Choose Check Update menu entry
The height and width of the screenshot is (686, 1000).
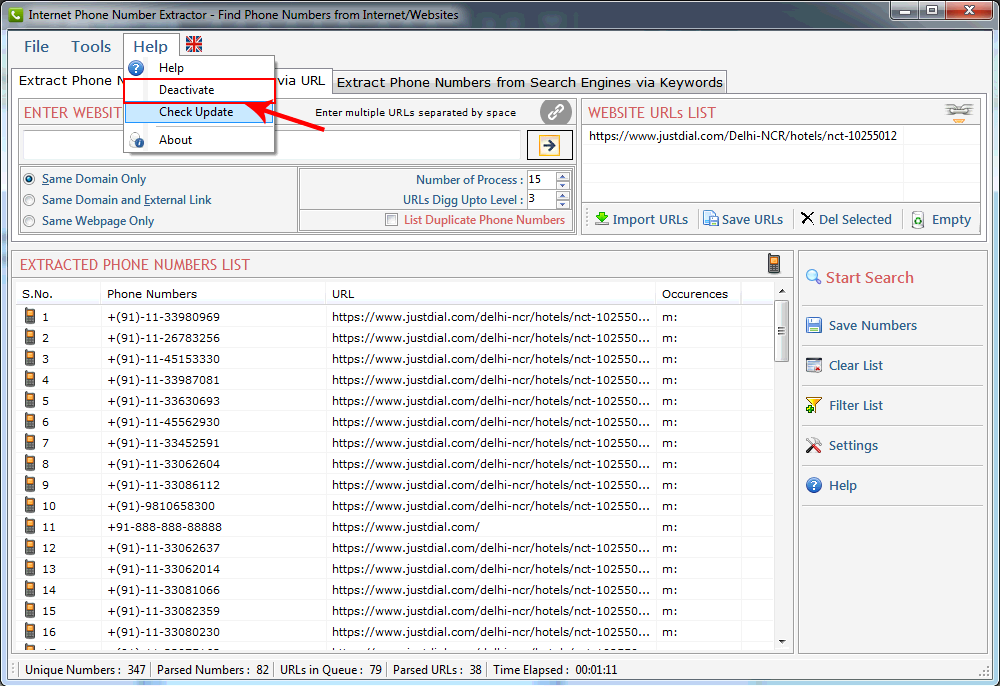200,112
